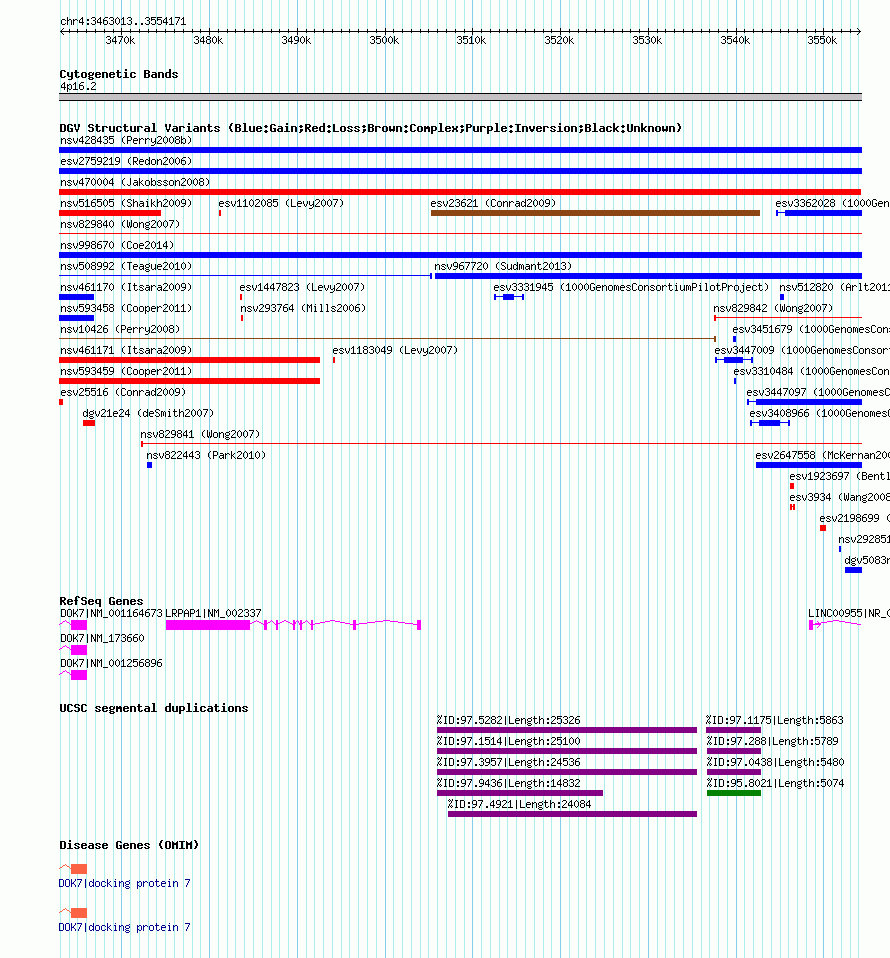Screen dimensions: 890x958
Task: Click the DOK7|NM_001164673 gene label
Action: [111, 613]
